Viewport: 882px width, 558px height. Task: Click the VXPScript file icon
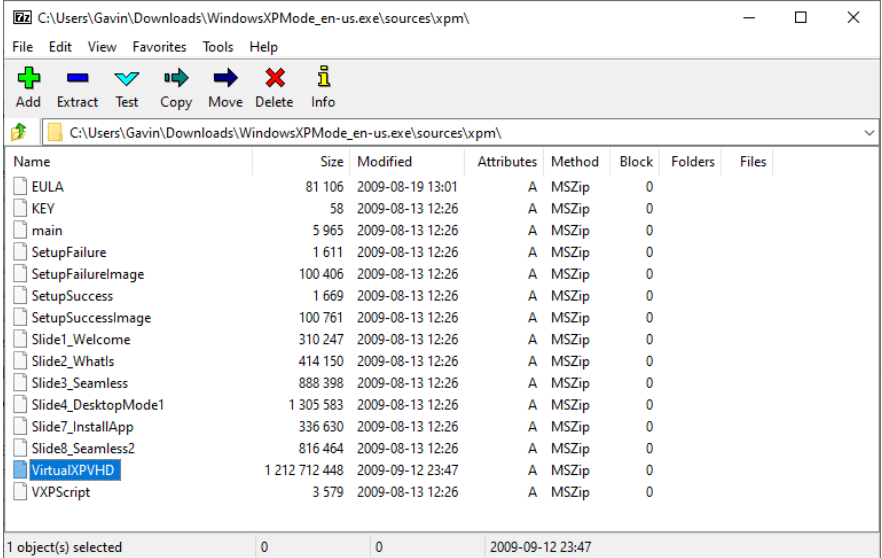[20, 492]
